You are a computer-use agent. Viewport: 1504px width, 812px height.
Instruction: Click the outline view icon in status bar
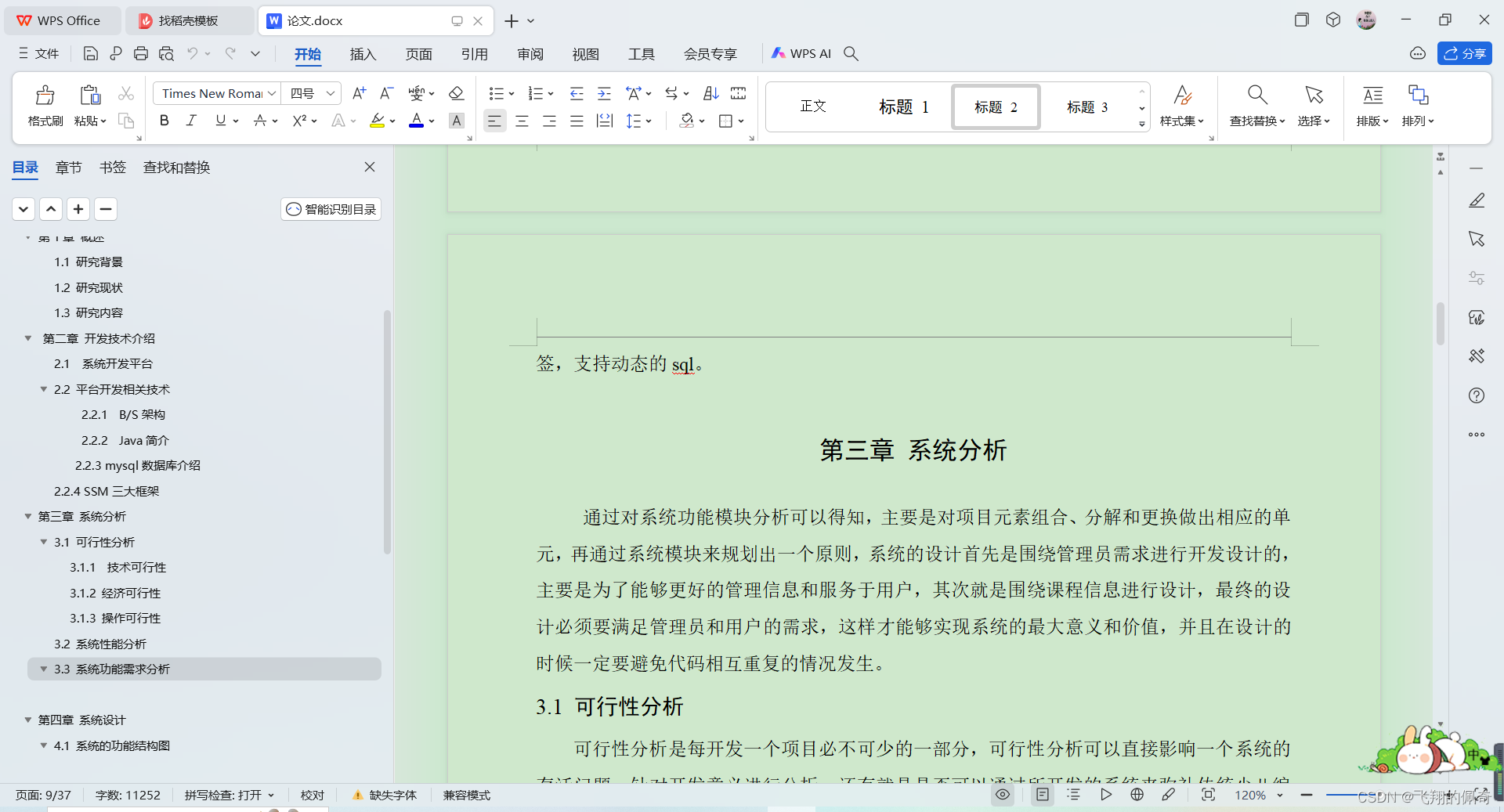(x=1073, y=795)
